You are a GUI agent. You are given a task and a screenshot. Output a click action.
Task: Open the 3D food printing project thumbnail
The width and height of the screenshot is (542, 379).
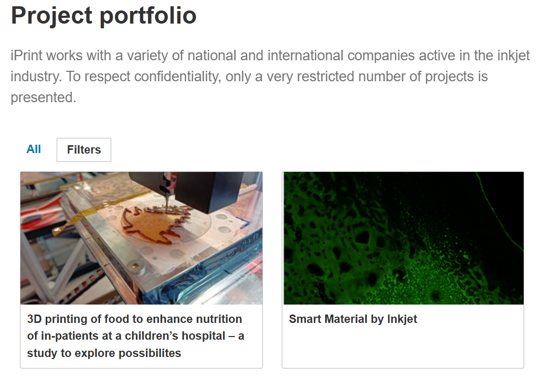pyautogui.click(x=141, y=238)
